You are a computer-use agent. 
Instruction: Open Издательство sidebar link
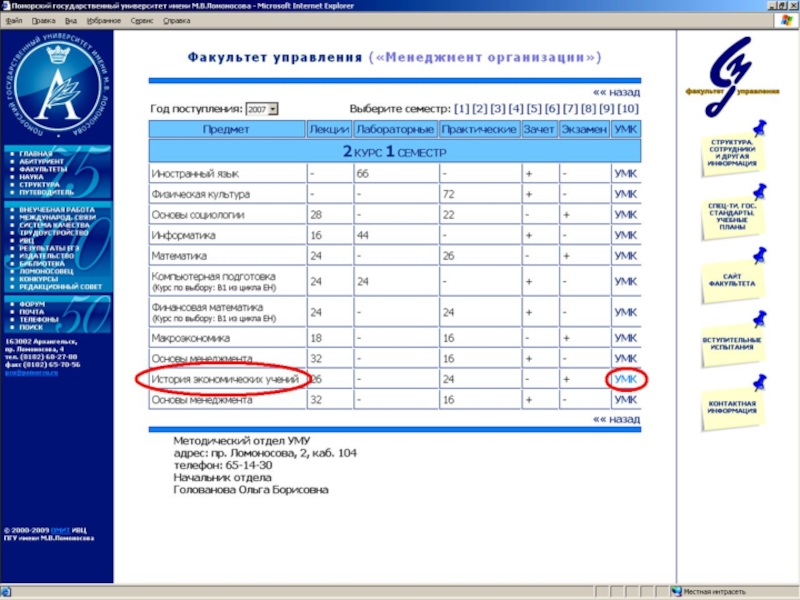click(46, 256)
